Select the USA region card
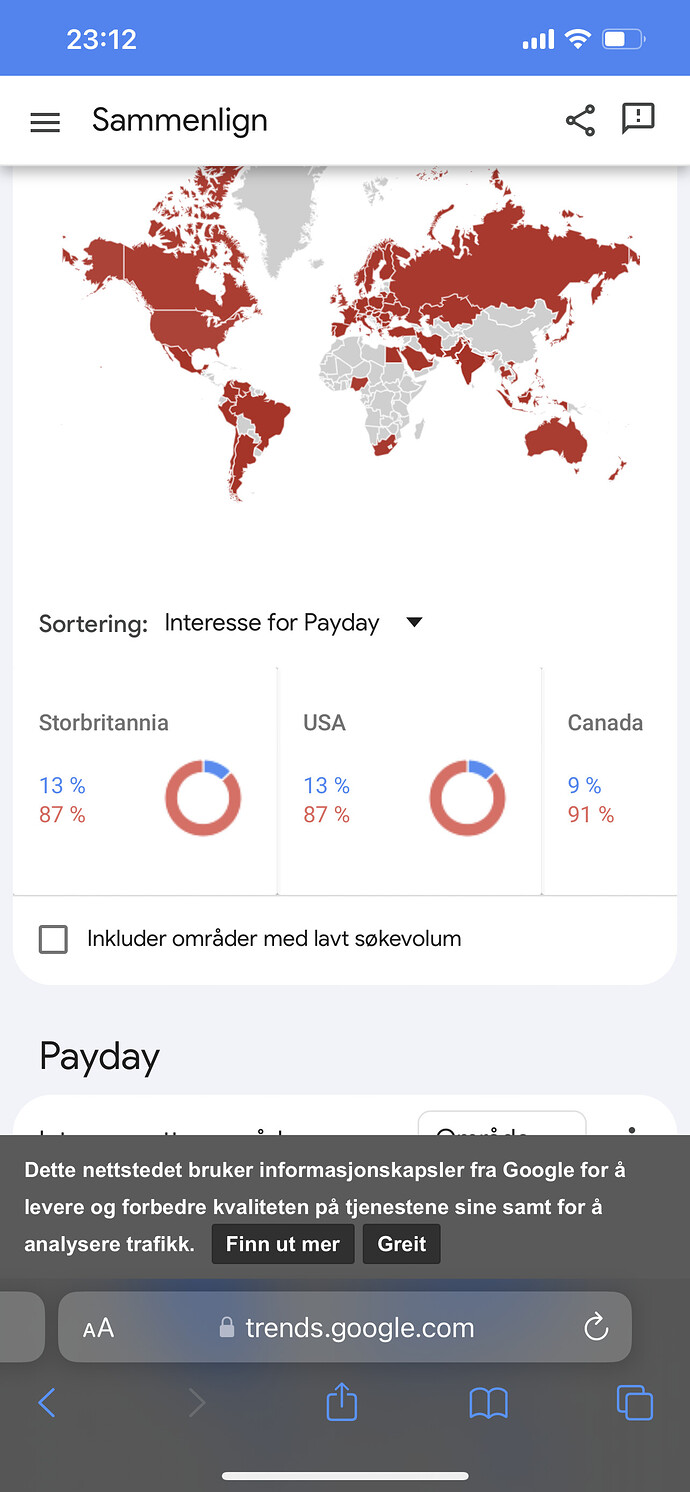This screenshot has width=690, height=1492. point(410,781)
